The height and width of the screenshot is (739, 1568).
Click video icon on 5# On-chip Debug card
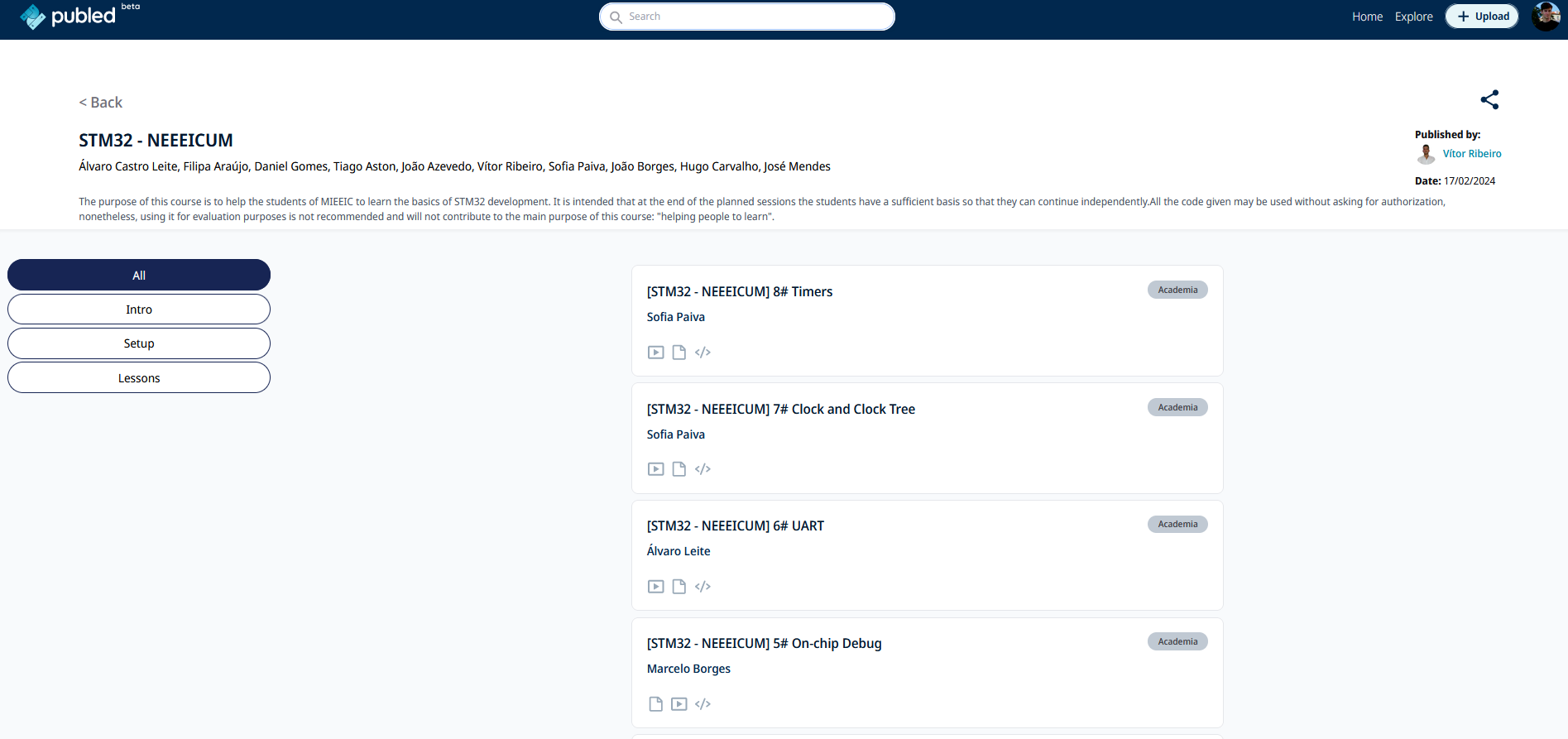coord(679,704)
